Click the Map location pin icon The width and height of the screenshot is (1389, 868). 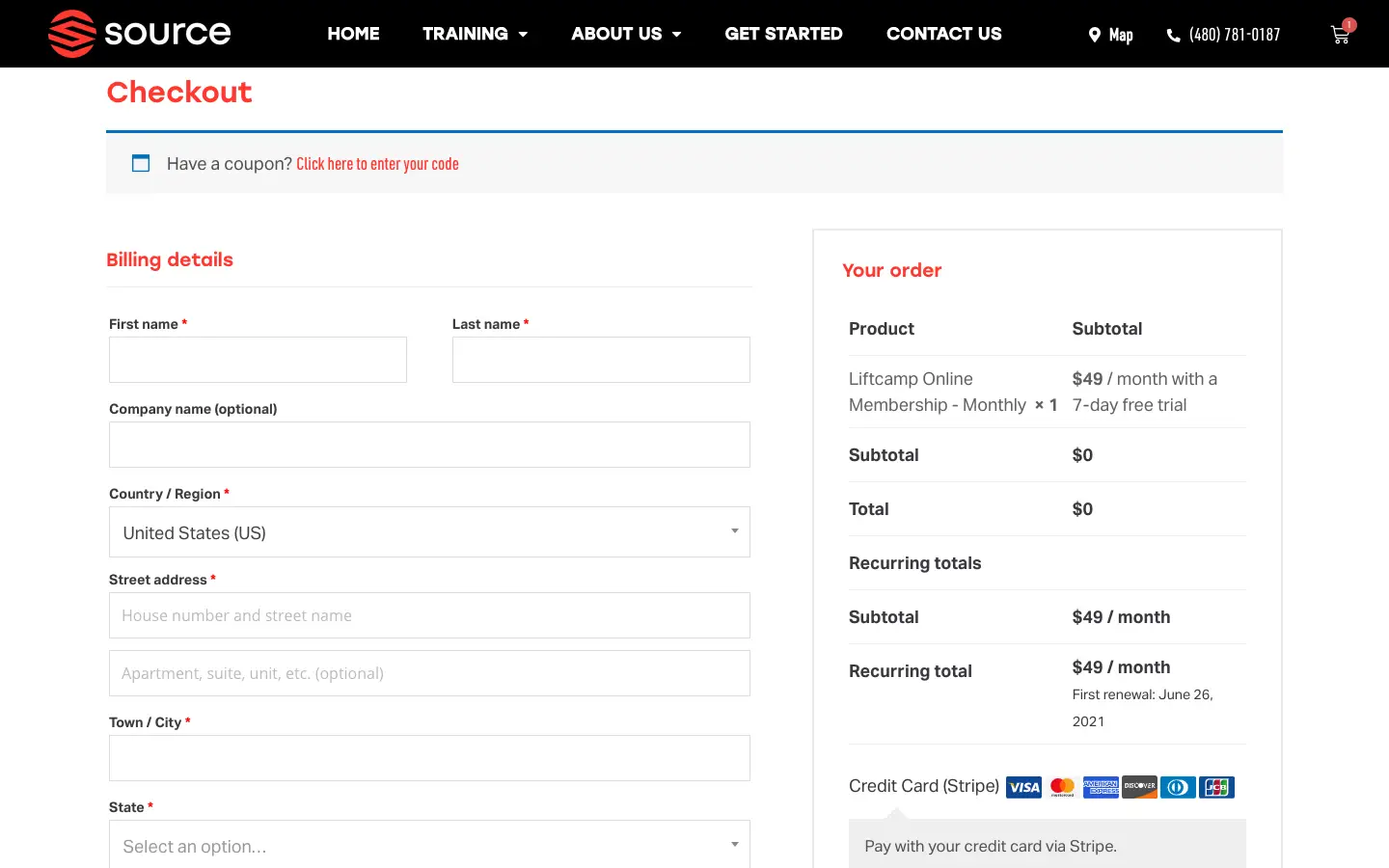point(1095,35)
